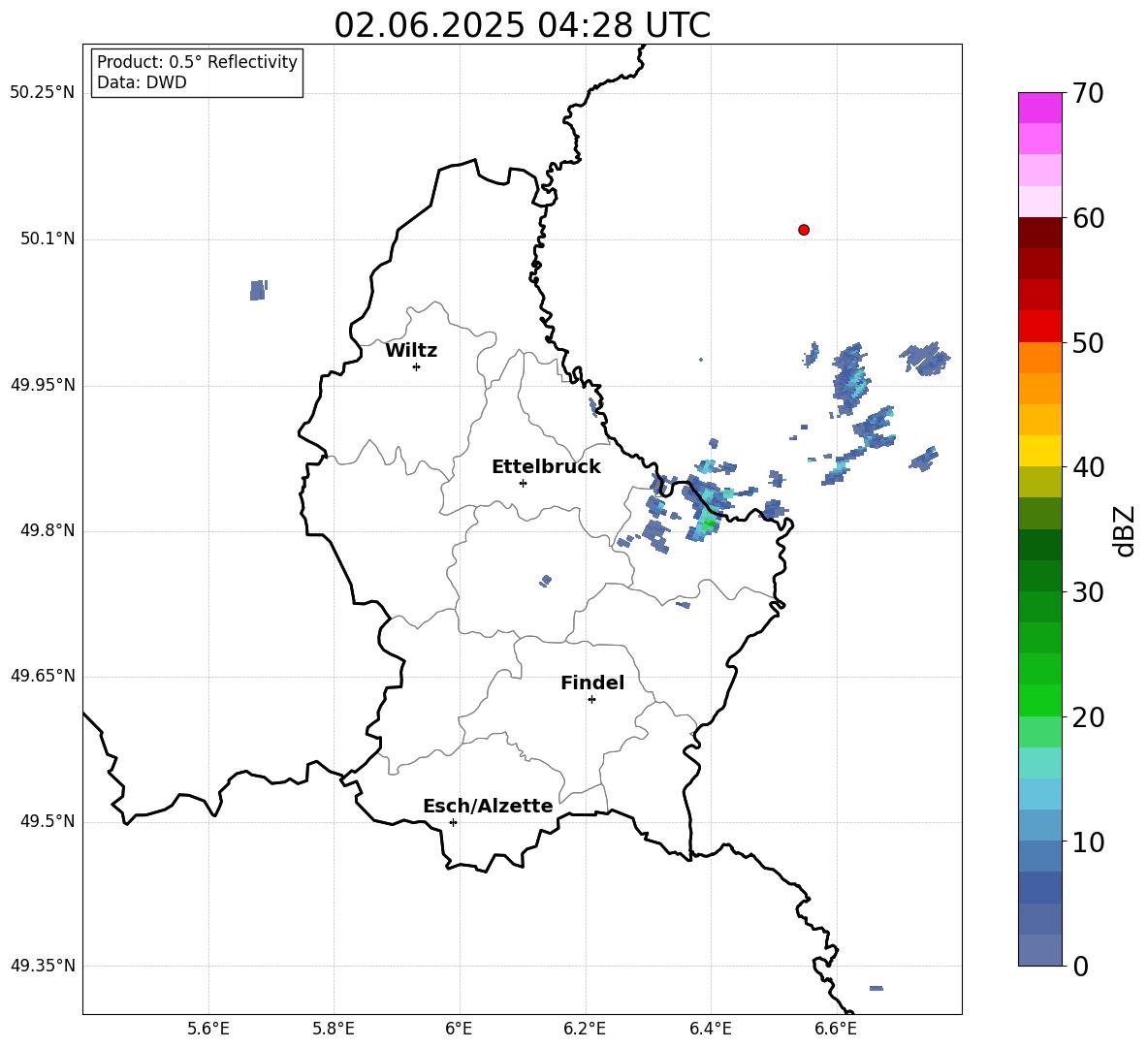
Task: Pick the dark green colorbar swatch near 30
Action: tap(1039, 576)
